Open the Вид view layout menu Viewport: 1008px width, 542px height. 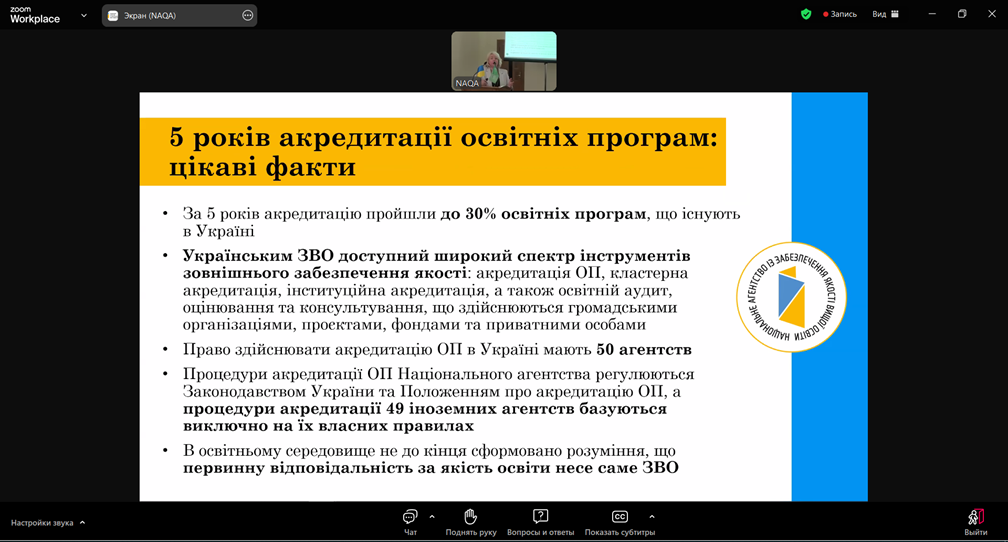click(885, 14)
